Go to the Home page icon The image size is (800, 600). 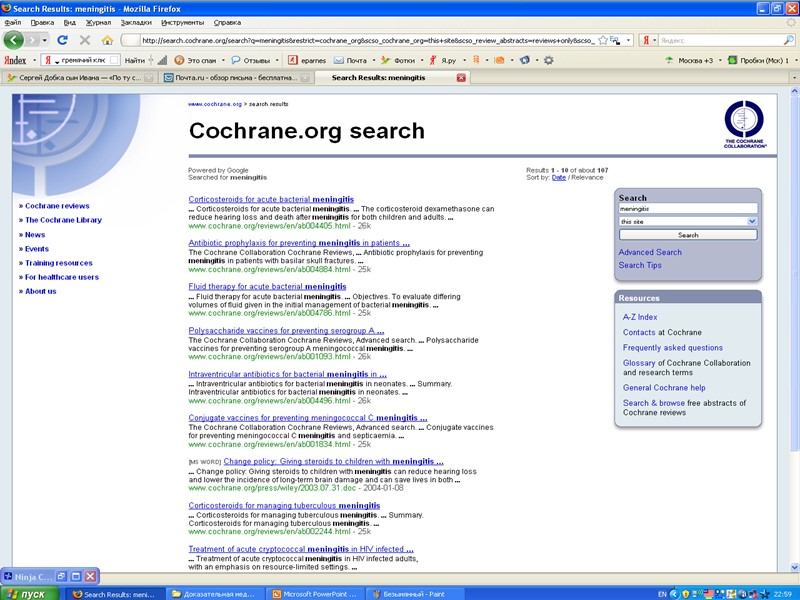coord(107,40)
